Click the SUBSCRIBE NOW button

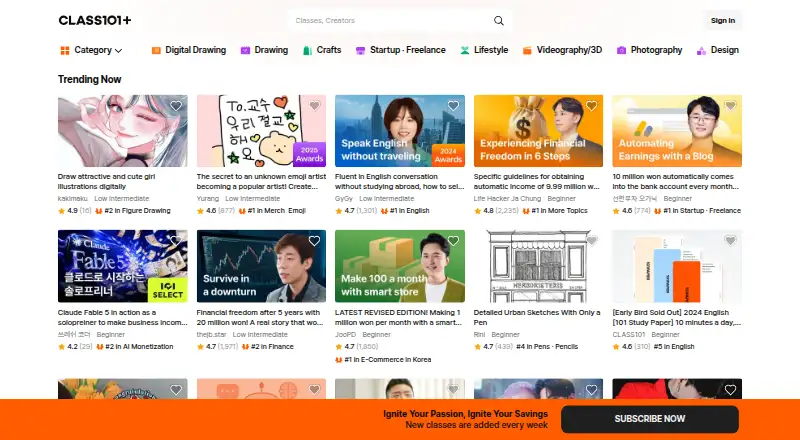coord(649,419)
